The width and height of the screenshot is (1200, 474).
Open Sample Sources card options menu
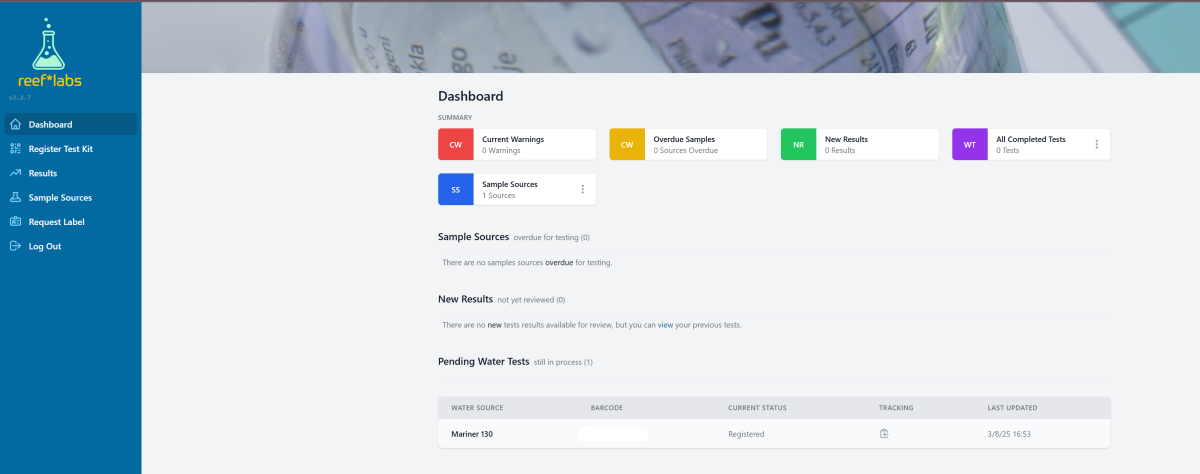(582, 189)
